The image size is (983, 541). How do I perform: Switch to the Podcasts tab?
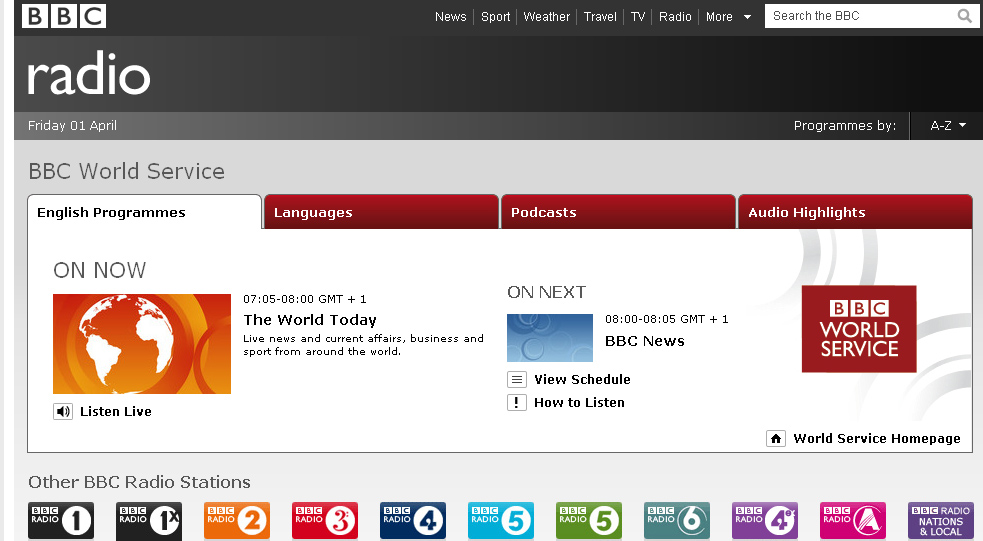click(x=618, y=212)
